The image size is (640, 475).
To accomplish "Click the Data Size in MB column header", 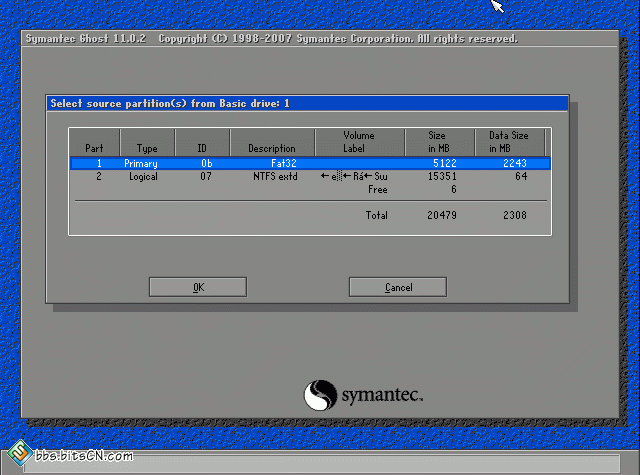I will point(509,142).
